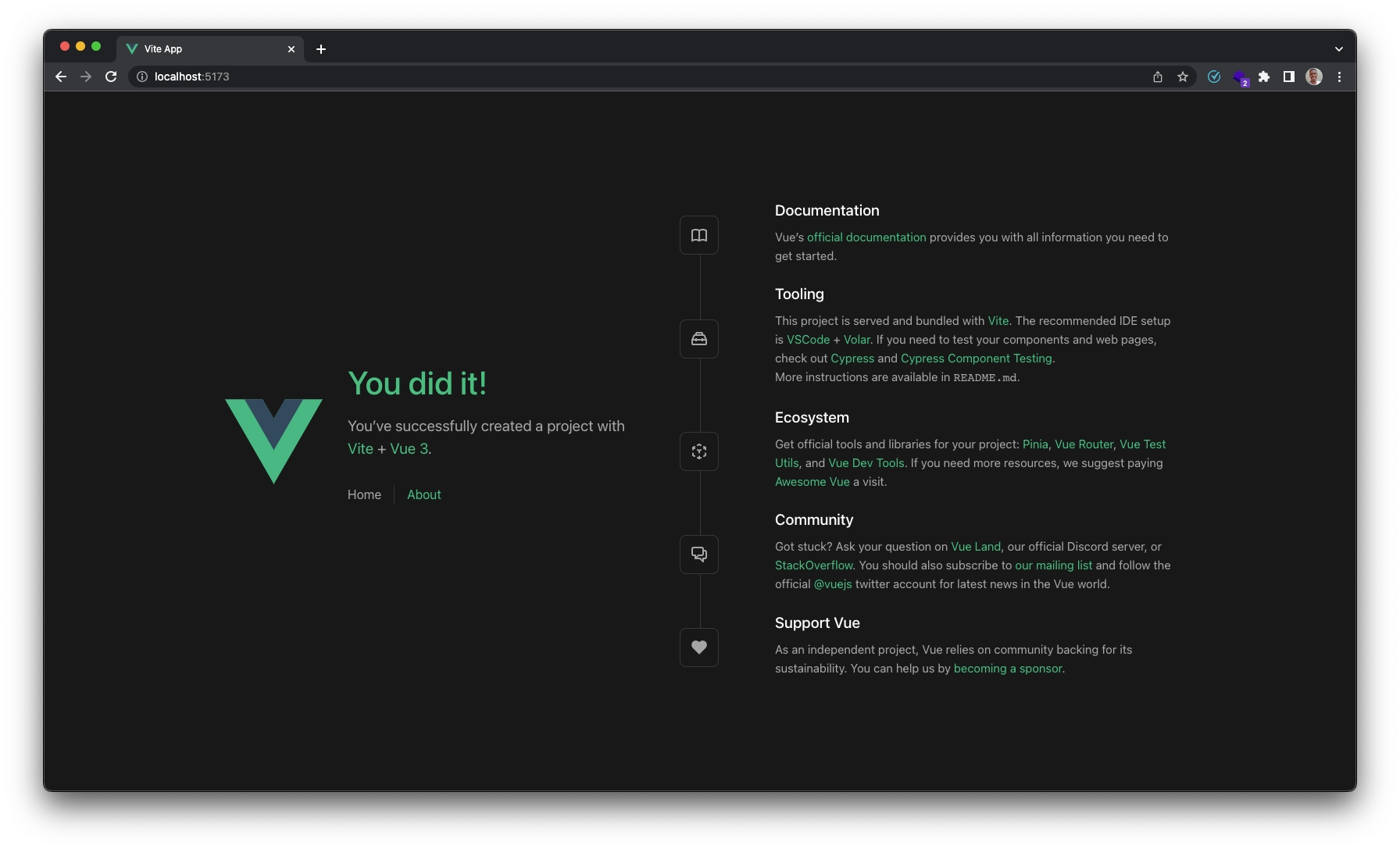Viewport: 1400px width, 849px height.
Task: Open the three-dot browser menu
Action: [x=1339, y=77]
